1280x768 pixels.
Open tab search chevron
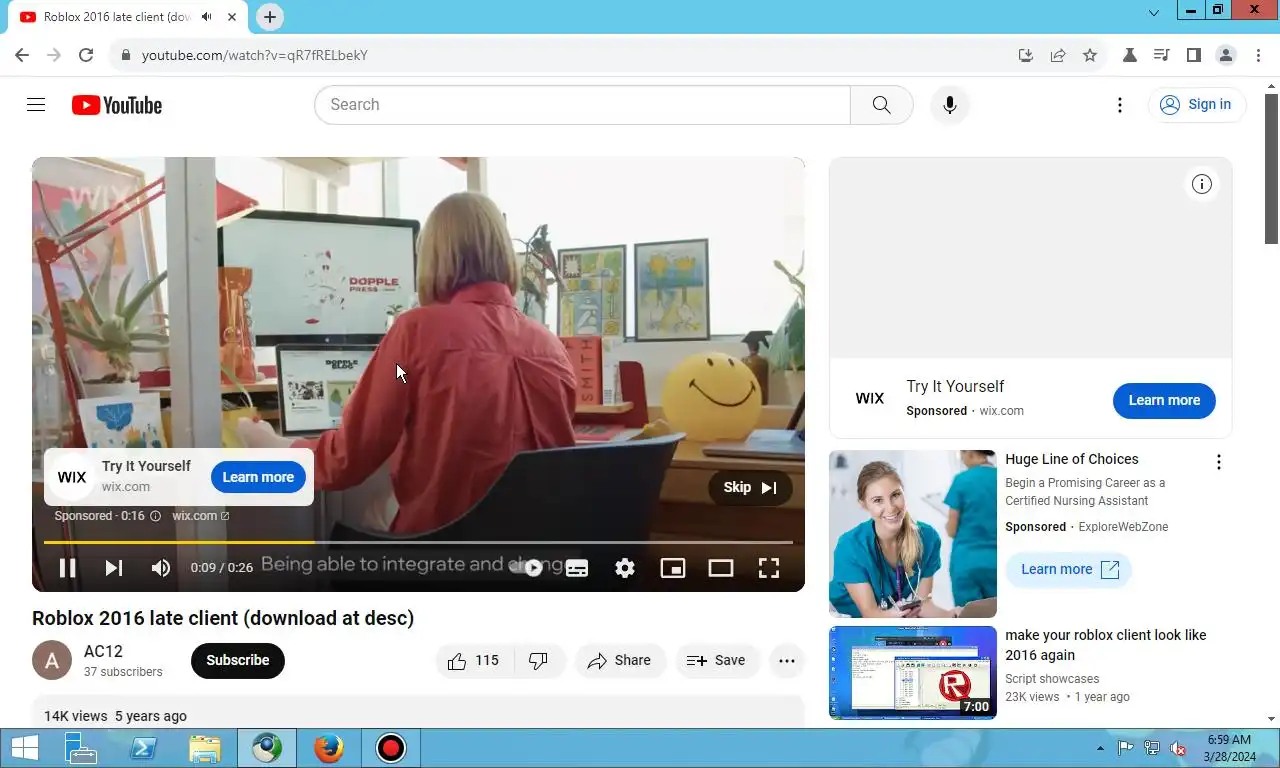tap(1153, 13)
